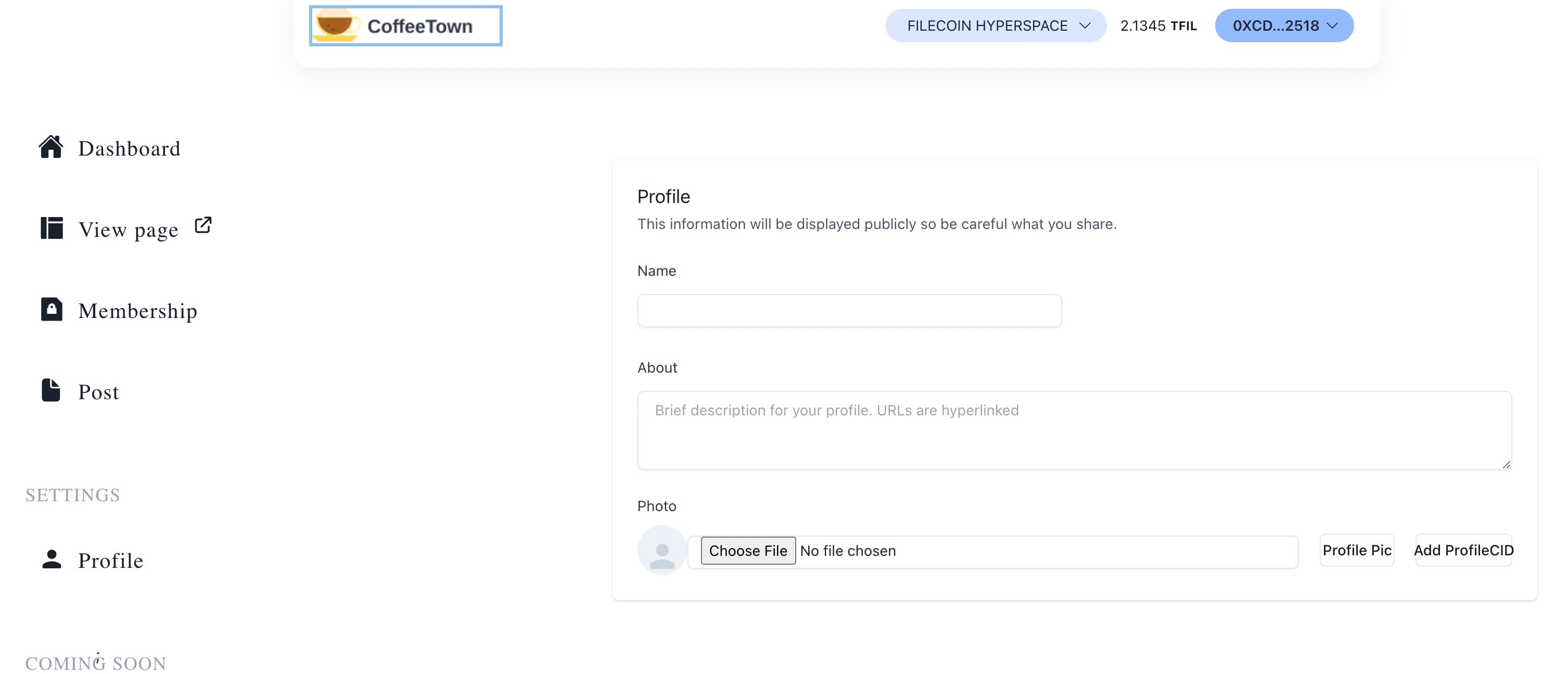The image size is (1568, 674).
Task: Click the Post icon in sidebar
Action: 52,390
